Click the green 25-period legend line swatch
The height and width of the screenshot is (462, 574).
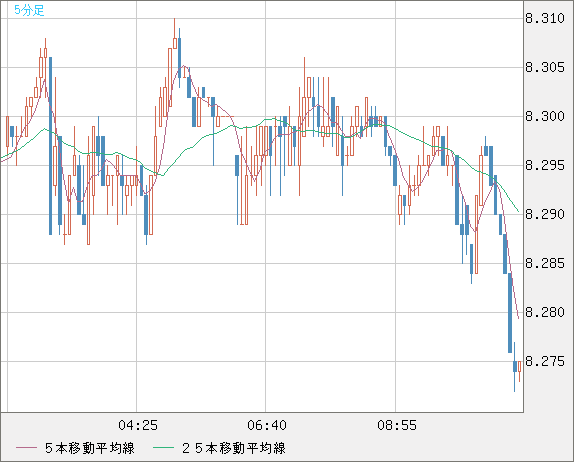pyautogui.click(x=163, y=448)
